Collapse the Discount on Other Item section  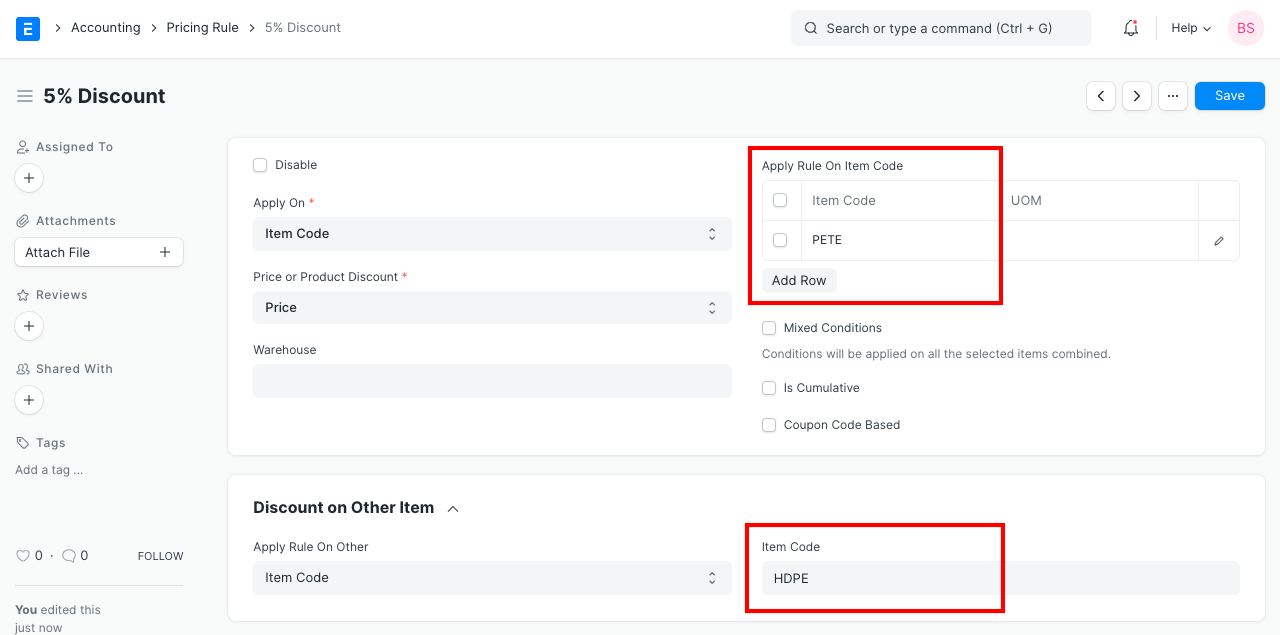coord(453,508)
